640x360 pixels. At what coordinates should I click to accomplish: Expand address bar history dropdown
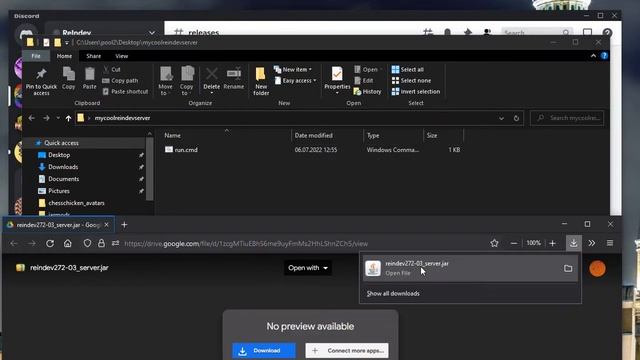click(501, 118)
